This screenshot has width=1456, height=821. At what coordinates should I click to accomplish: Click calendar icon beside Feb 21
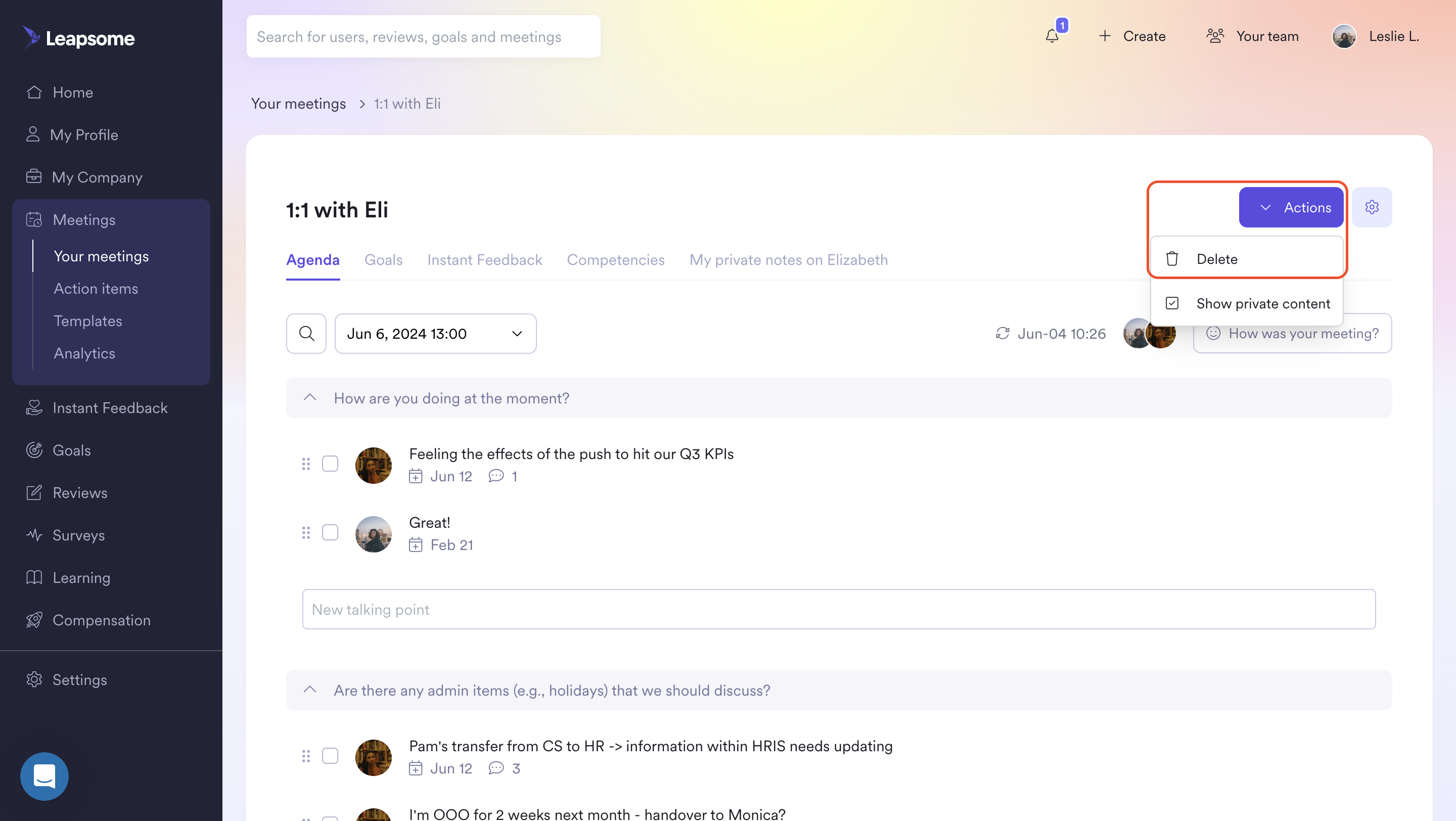(416, 545)
